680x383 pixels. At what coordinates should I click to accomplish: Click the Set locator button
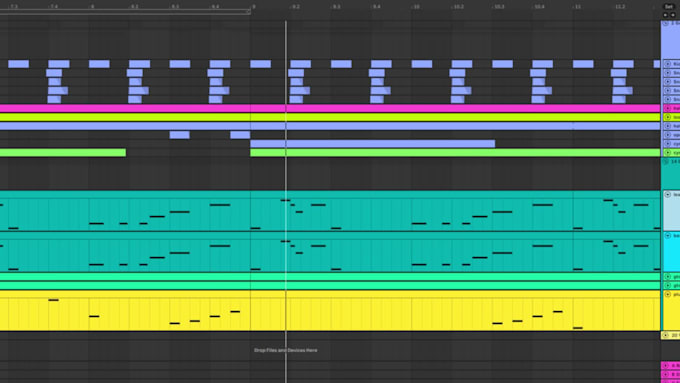pyautogui.click(x=668, y=7)
